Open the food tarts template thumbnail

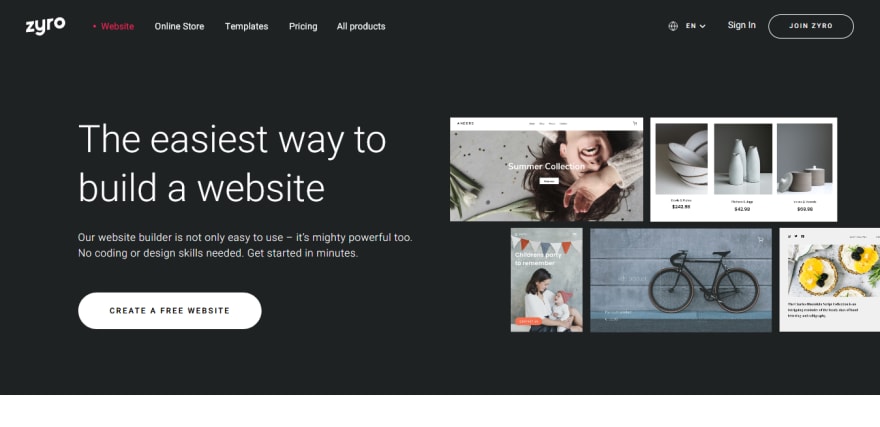829,280
